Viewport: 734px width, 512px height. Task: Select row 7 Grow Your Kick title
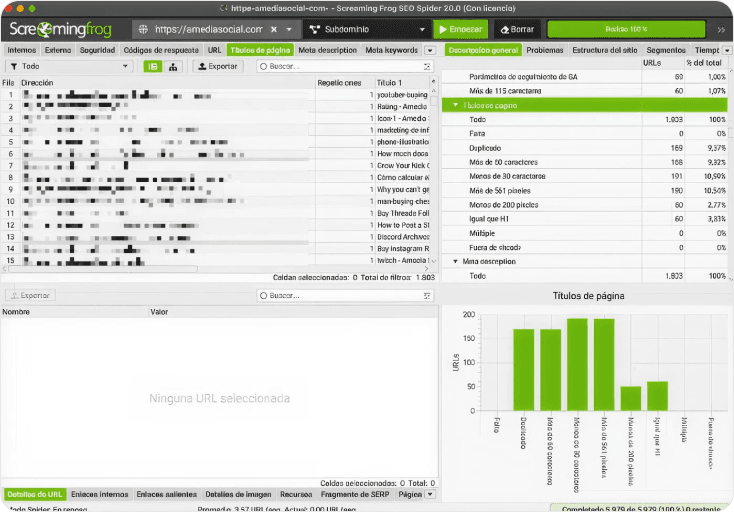(x=403, y=166)
